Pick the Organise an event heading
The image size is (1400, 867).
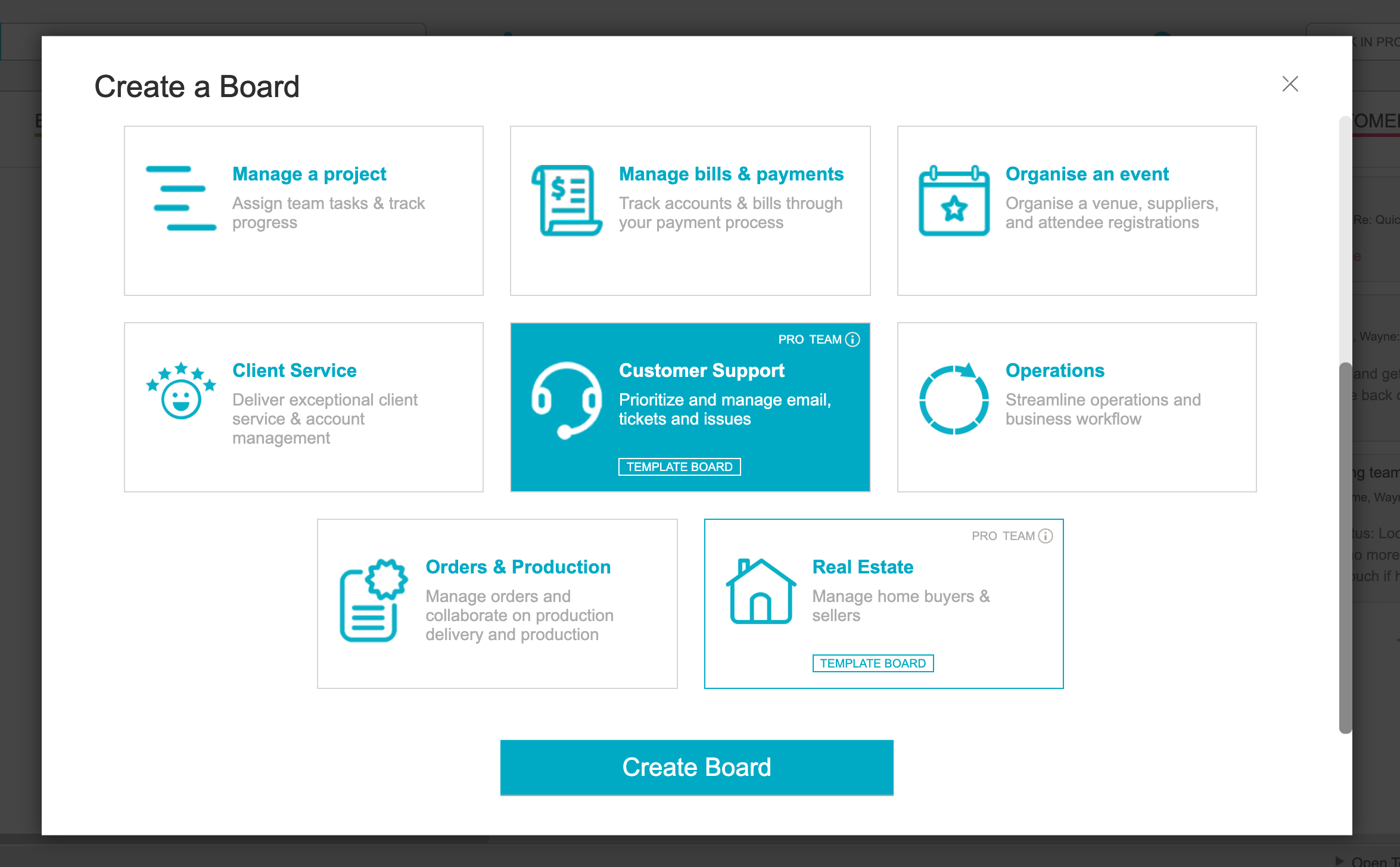(x=1087, y=174)
